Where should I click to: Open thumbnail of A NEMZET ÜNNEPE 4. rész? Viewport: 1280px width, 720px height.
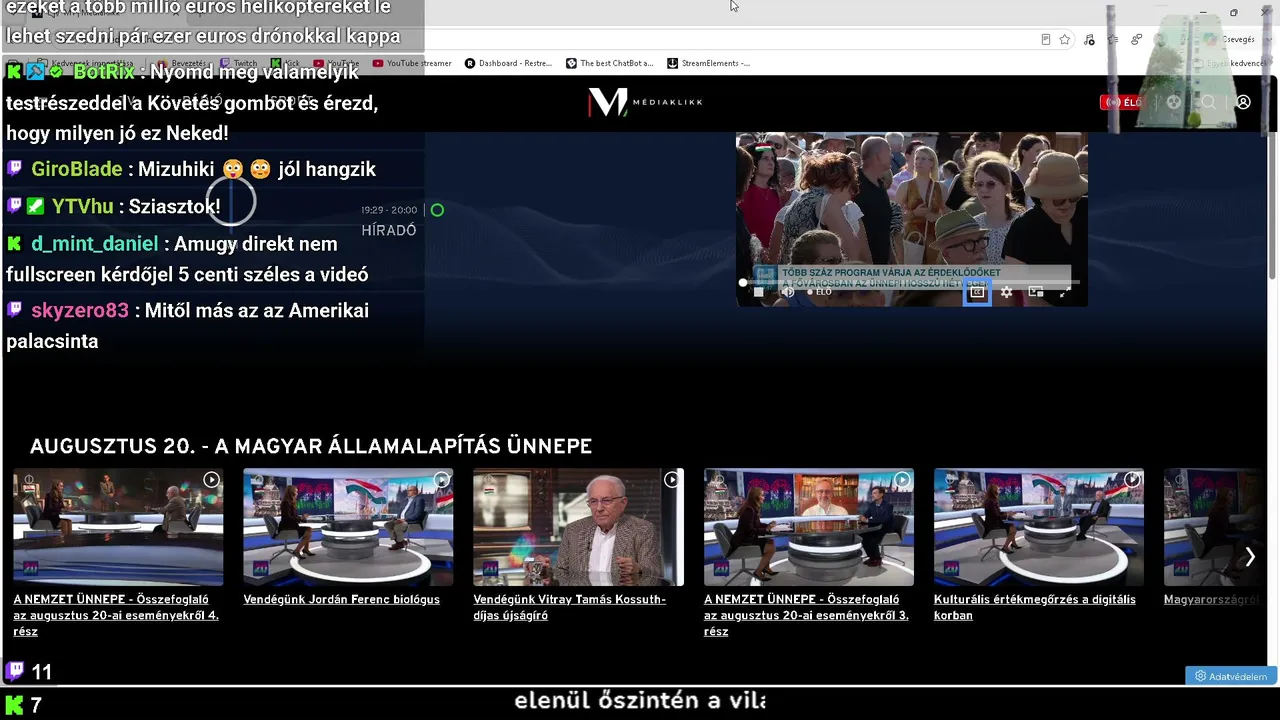click(x=118, y=527)
